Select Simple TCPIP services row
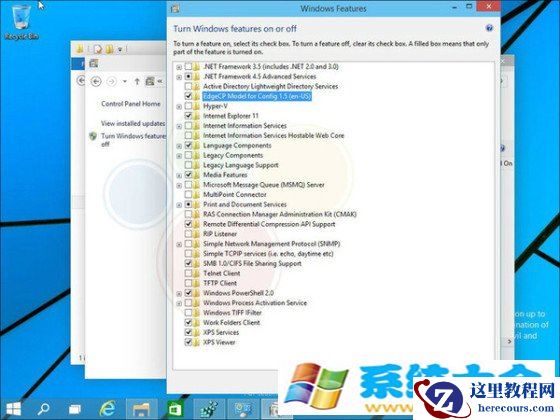The image size is (560, 420). (x=268, y=254)
